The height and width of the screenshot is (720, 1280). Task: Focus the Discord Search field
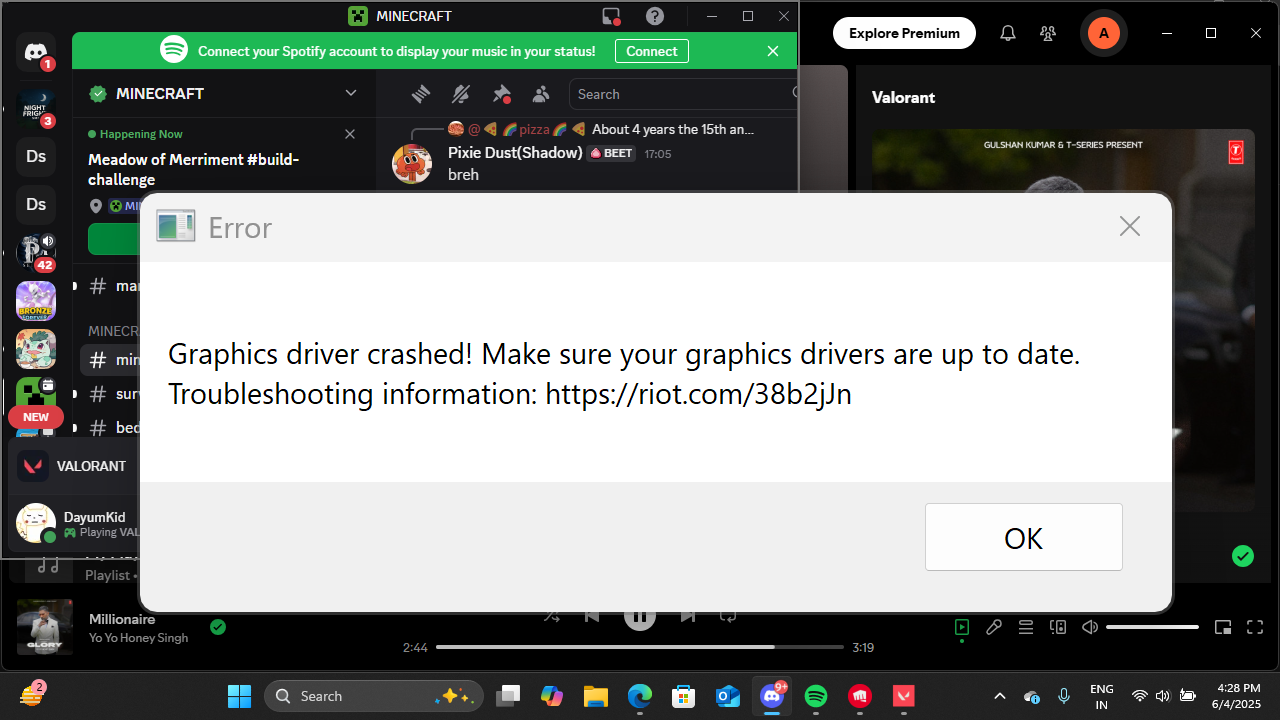pyautogui.click(x=684, y=94)
